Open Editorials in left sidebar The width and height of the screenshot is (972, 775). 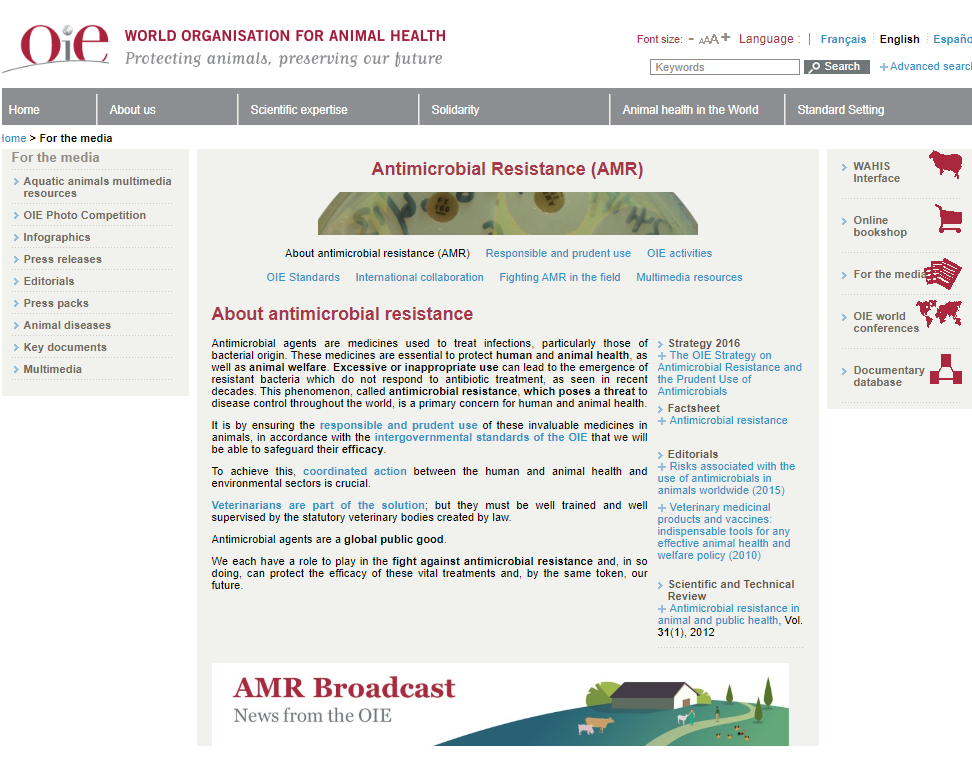(x=48, y=281)
